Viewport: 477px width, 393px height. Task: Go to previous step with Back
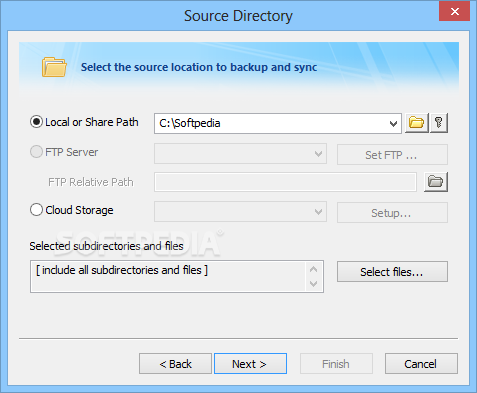tap(175, 364)
